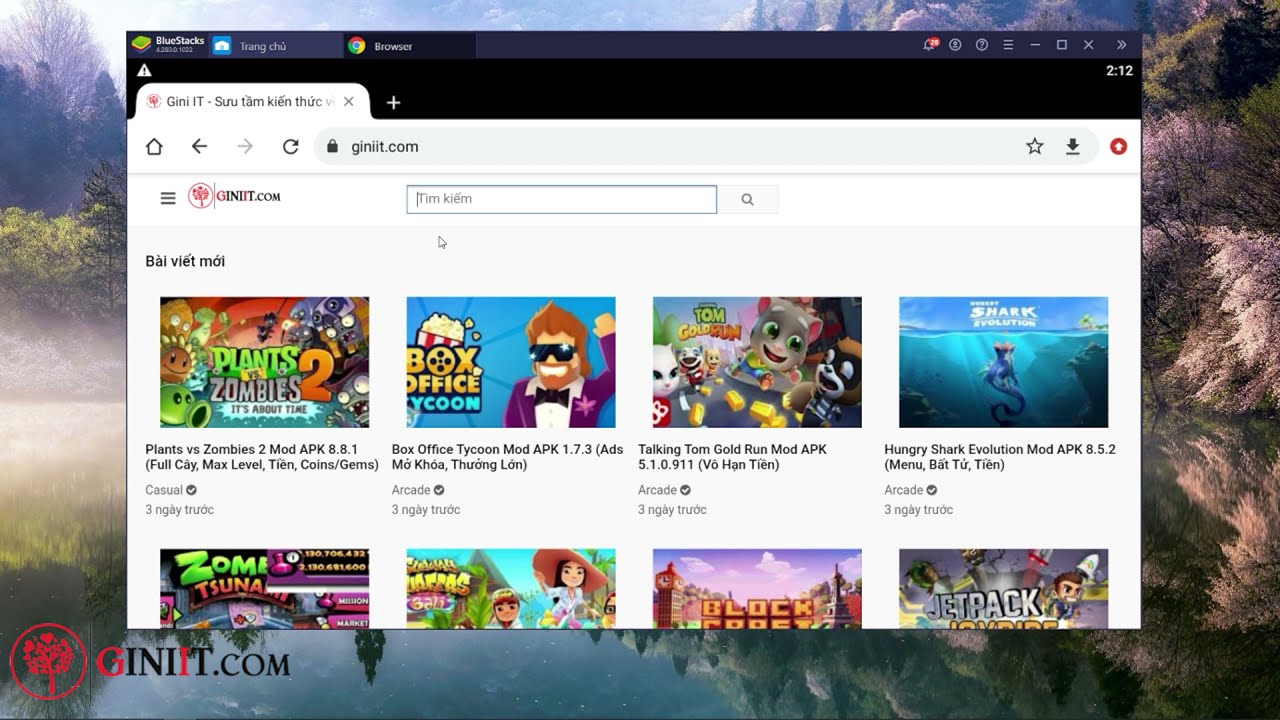Open BlueStacks help question mark icon
Screen dimensions: 1280x720
[982, 45]
